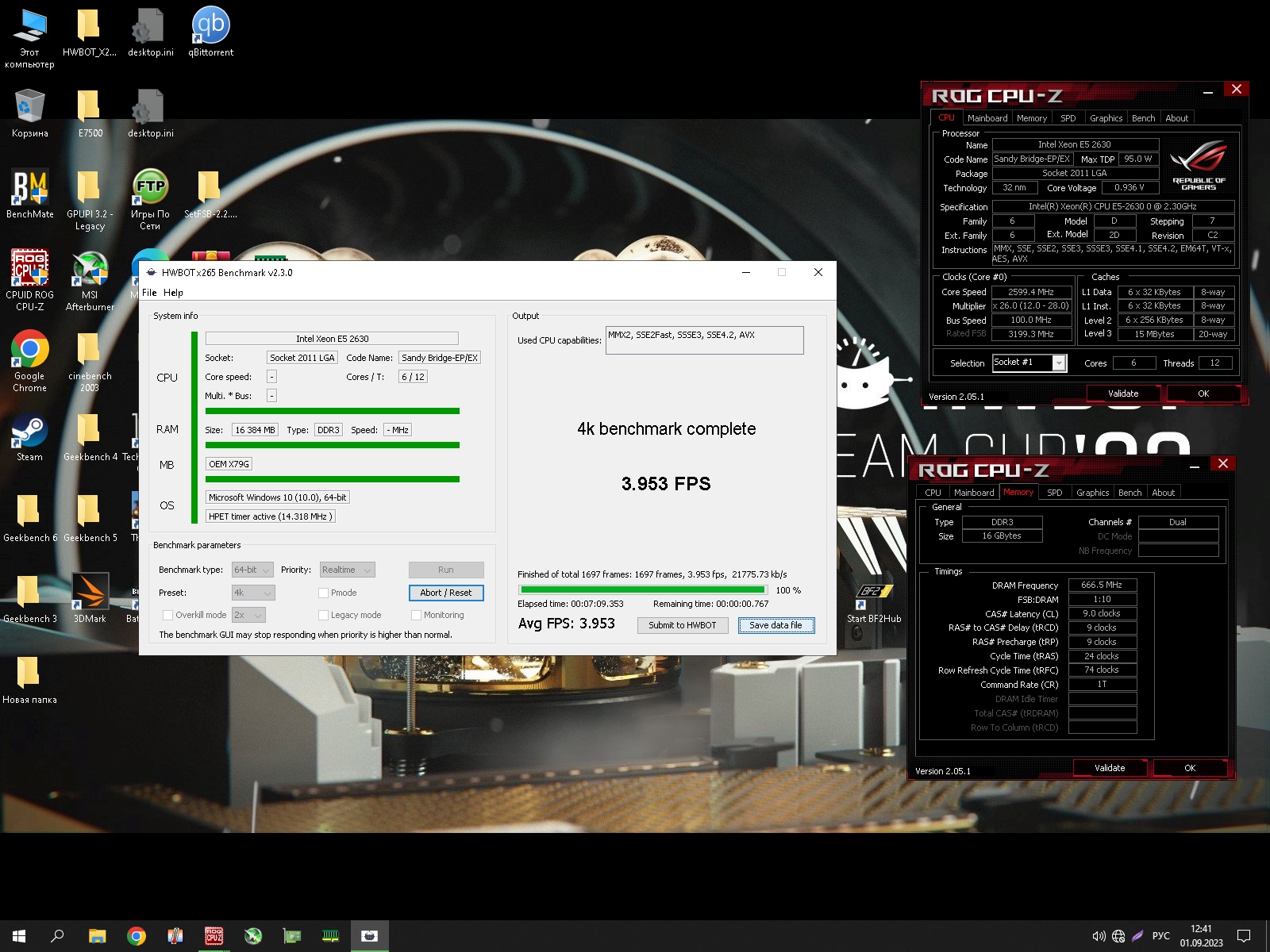Image resolution: width=1270 pixels, height=952 pixels.
Task: Open 3DMark desktop icon
Action: point(90,599)
